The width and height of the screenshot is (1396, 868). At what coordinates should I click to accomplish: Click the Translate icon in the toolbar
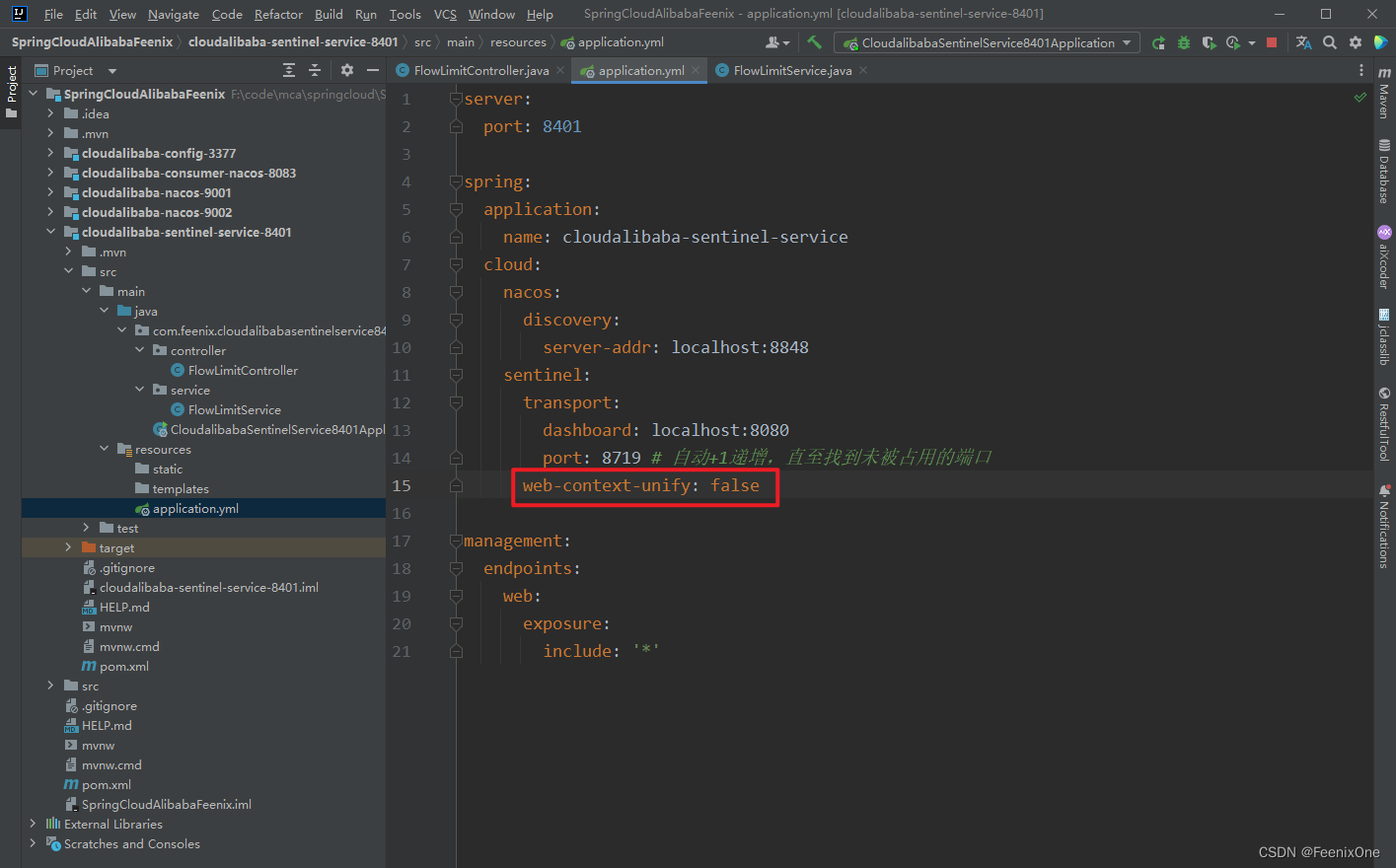click(1303, 42)
